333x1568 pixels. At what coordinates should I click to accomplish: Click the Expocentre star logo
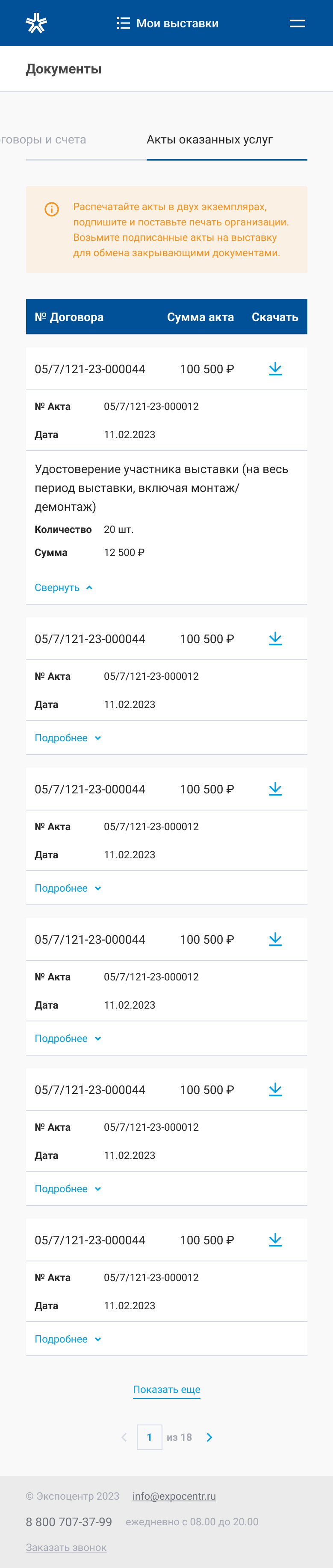37,23
